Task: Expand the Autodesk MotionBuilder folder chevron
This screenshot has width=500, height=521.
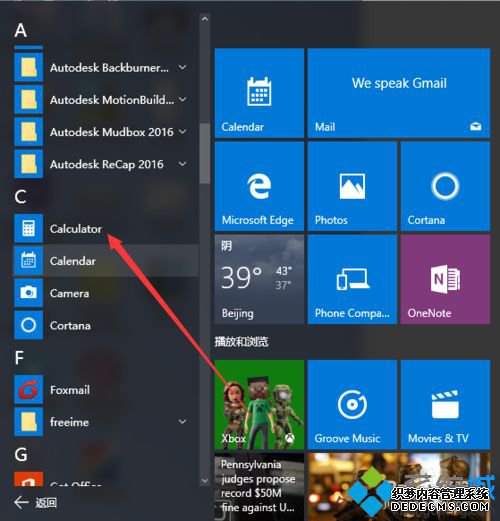Action: pyautogui.click(x=182, y=99)
